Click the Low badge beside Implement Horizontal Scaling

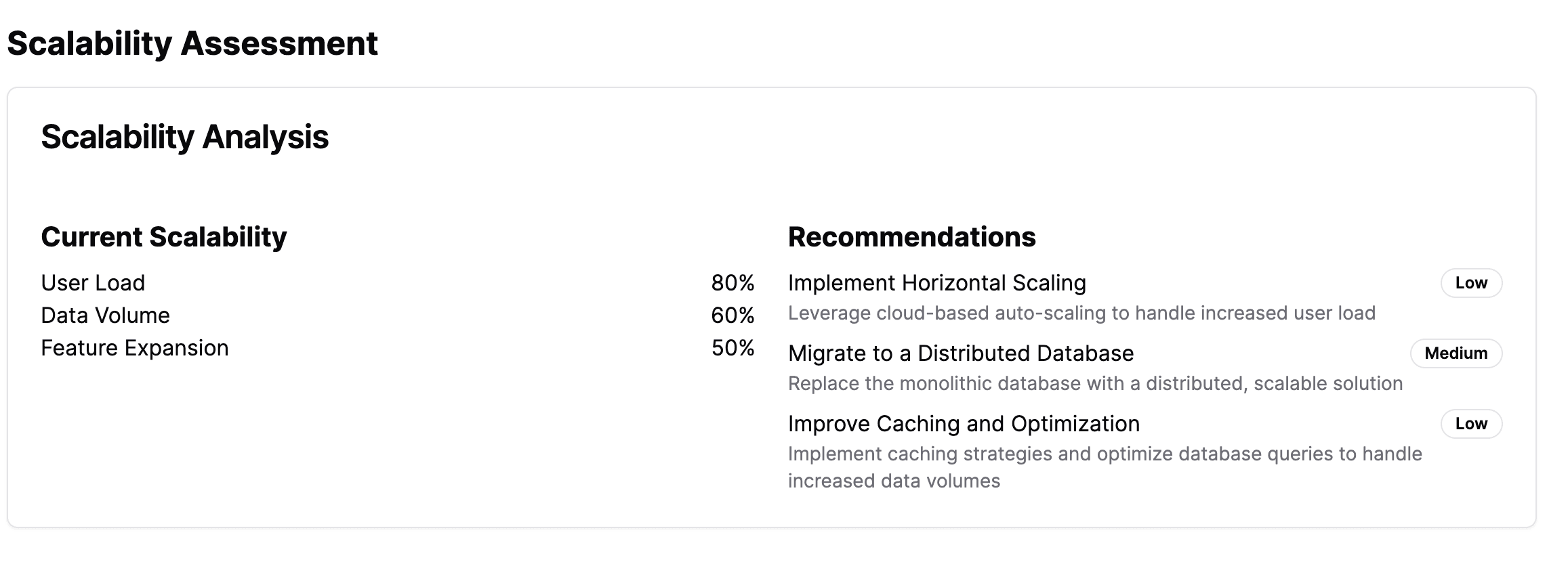pyautogui.click(x=1471, y=283)
